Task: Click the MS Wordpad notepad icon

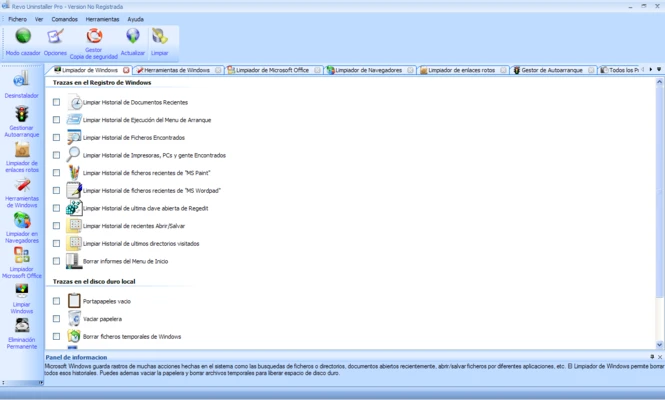Action: (74, 190)
